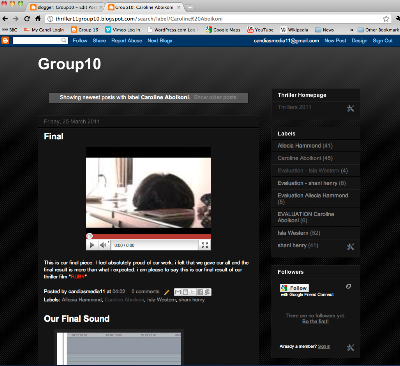Click the video frame of the Final post
Screen dimensions: 400x366
(x=148, y=191)
